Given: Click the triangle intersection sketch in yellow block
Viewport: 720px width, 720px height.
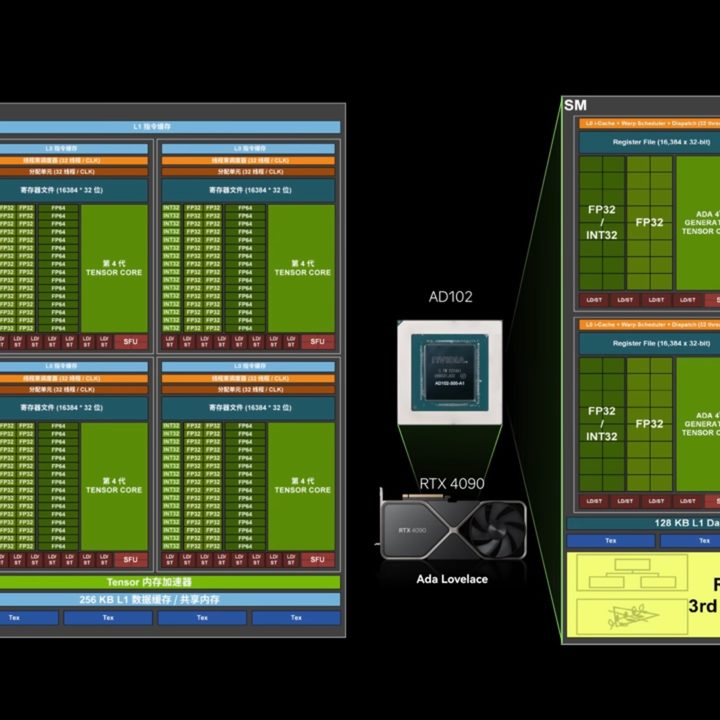Looking at the screenshot, I should tap(632, 617).
